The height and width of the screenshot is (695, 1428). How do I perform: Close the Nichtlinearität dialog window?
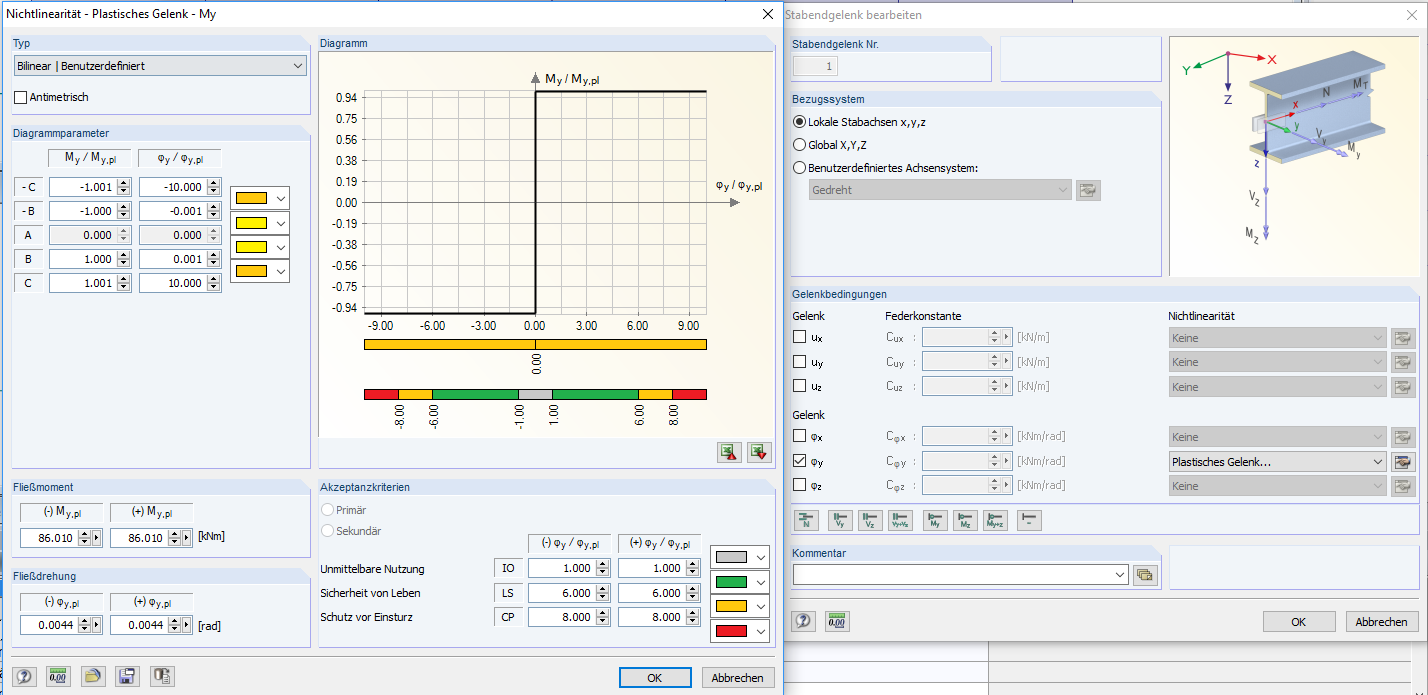click(x=767, y=14)
